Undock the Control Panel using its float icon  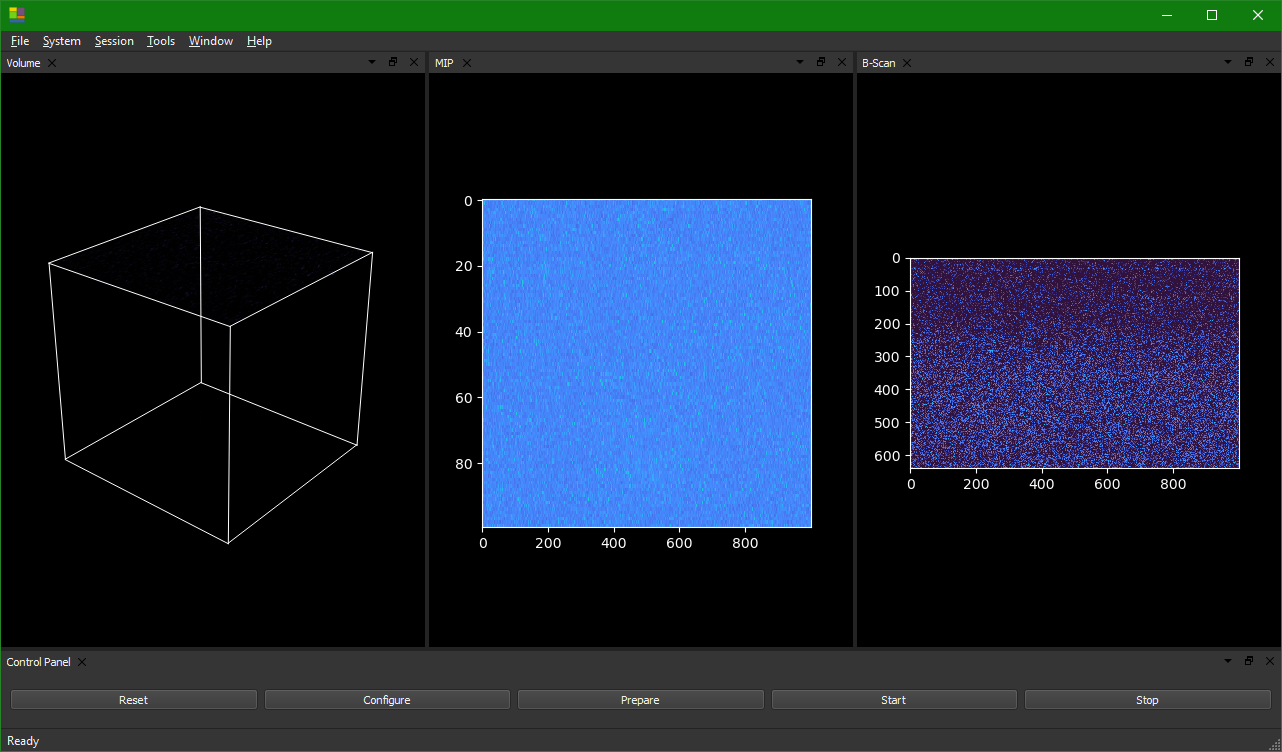point(1248,661)
